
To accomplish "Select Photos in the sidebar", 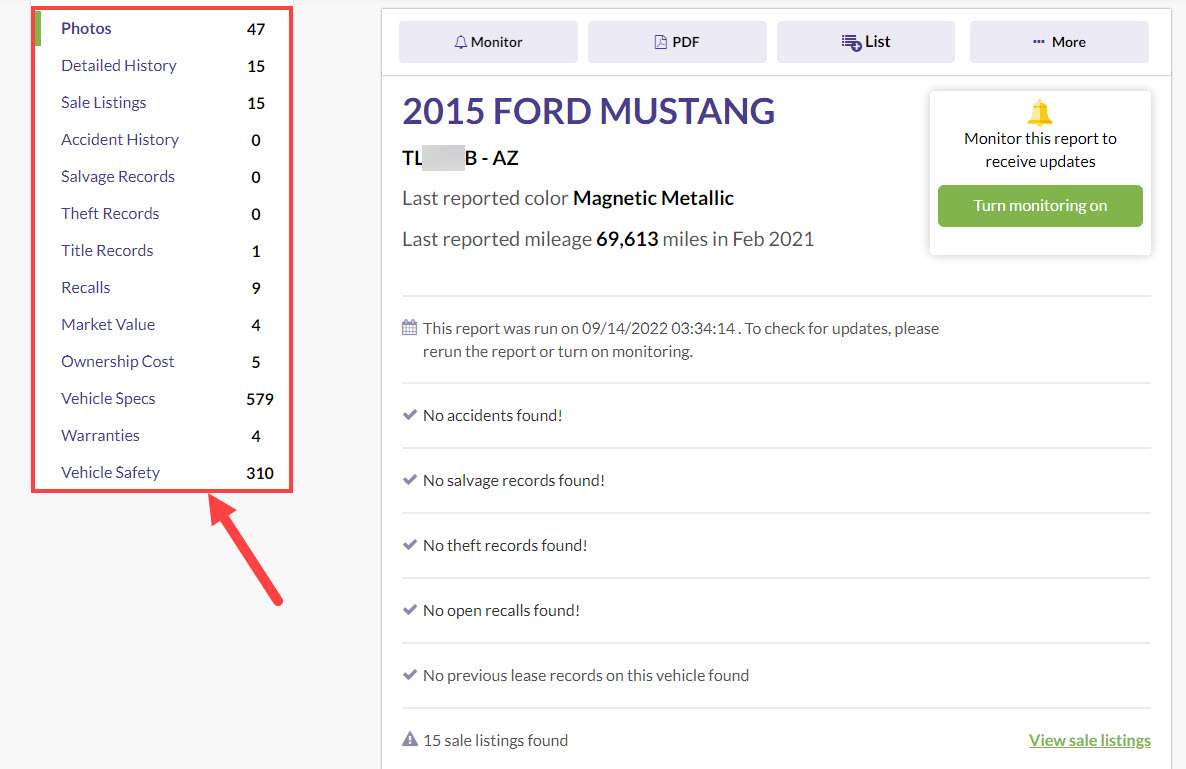I will (86, 29).
